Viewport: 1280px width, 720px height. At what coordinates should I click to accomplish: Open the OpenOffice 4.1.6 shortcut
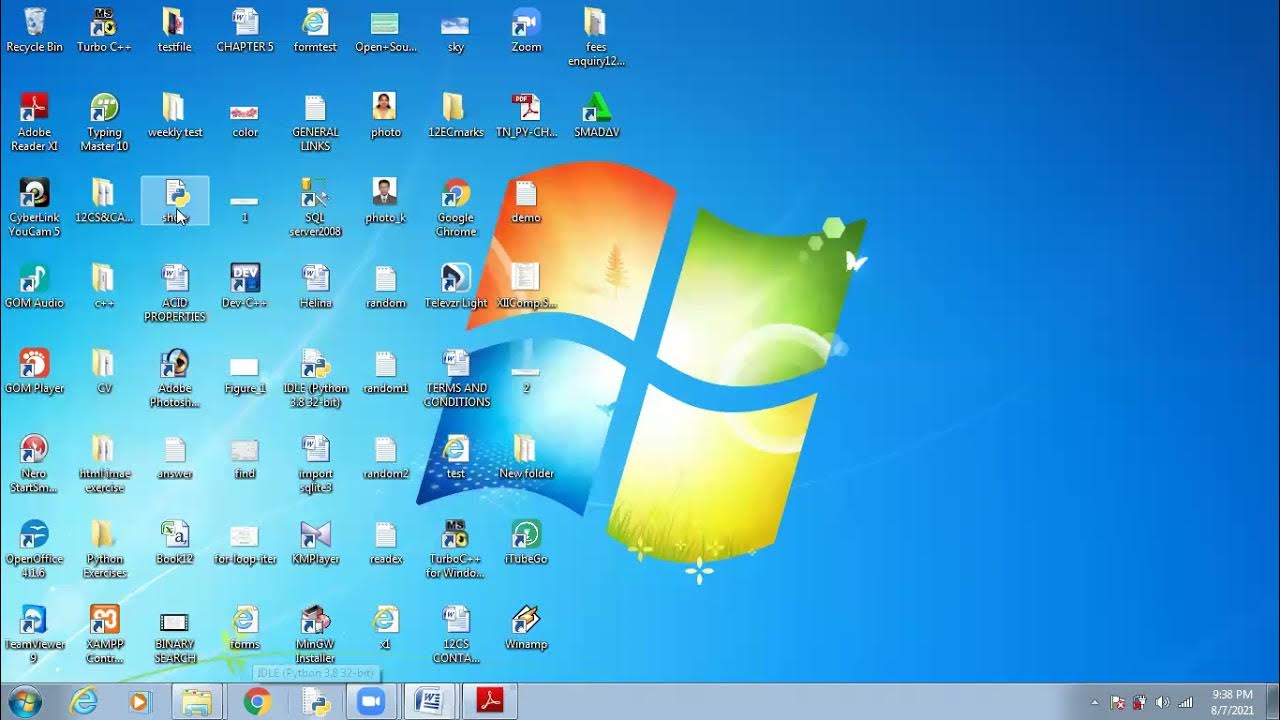pos(34,549)
